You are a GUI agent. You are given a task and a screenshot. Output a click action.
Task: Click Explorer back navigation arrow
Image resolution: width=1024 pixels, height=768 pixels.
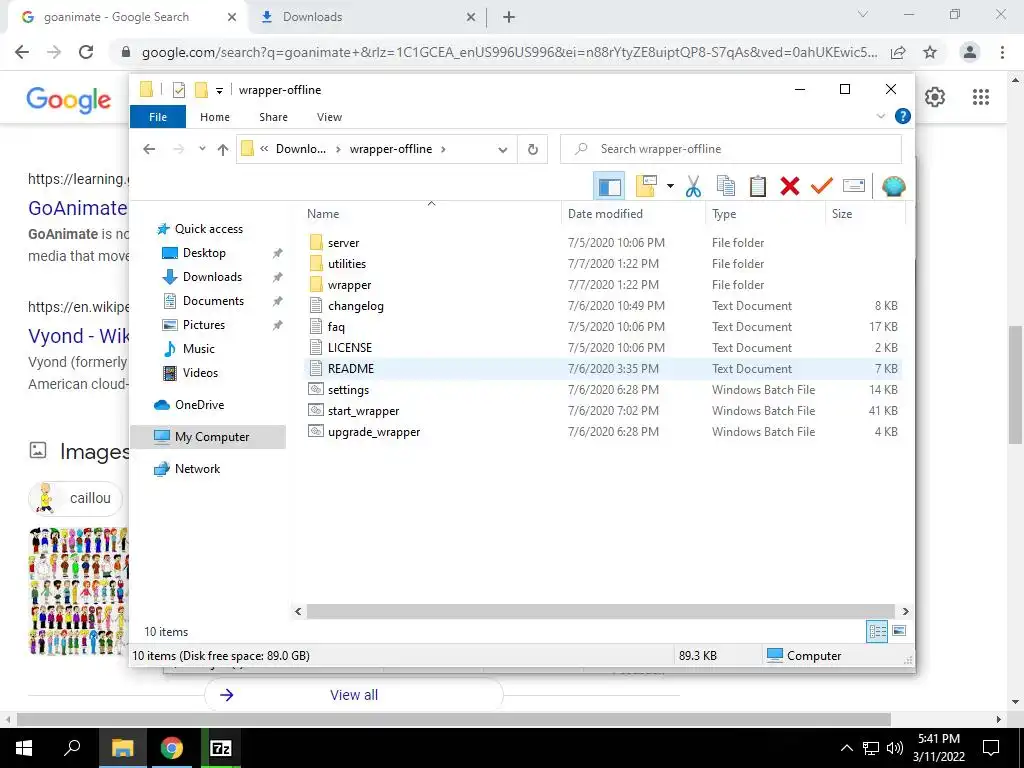149,150
